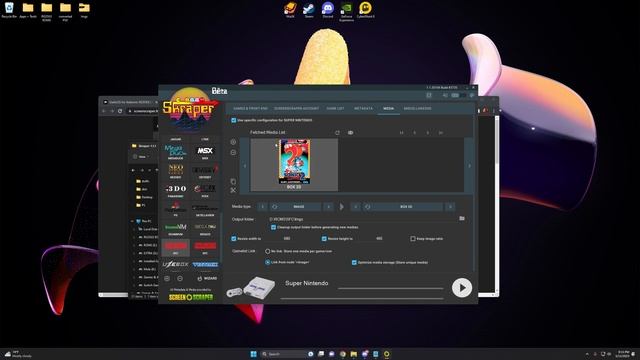Go to previous media type with left arrow
The height and width of the screenshot is (360, 640).
(262, 207)
